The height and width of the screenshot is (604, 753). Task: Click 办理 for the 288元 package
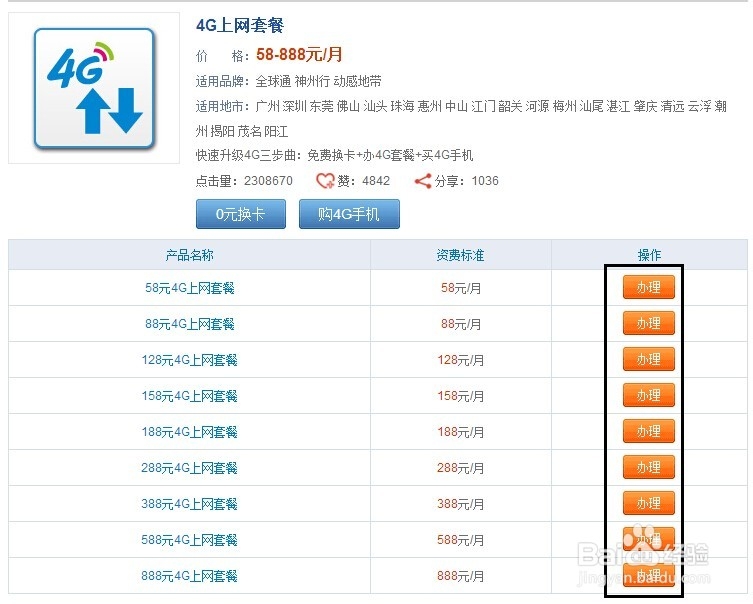[x=649, y=467]
